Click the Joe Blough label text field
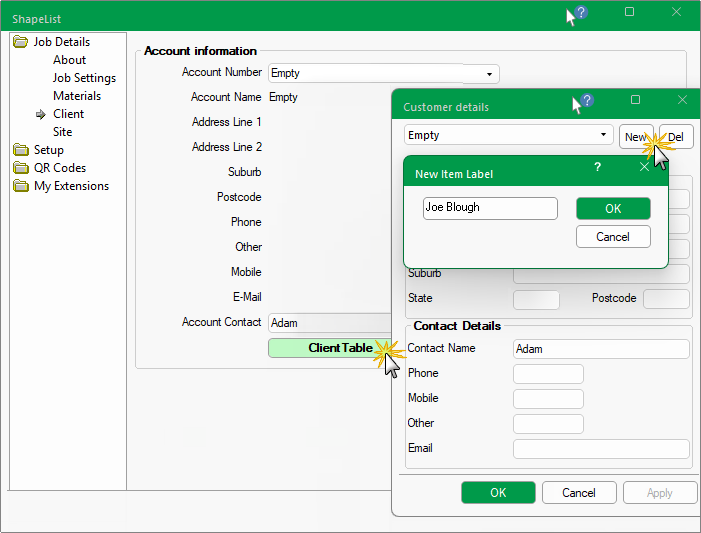The height and width of the screenshot is (533, 701). pyautogui.click(x=490, y=208)
